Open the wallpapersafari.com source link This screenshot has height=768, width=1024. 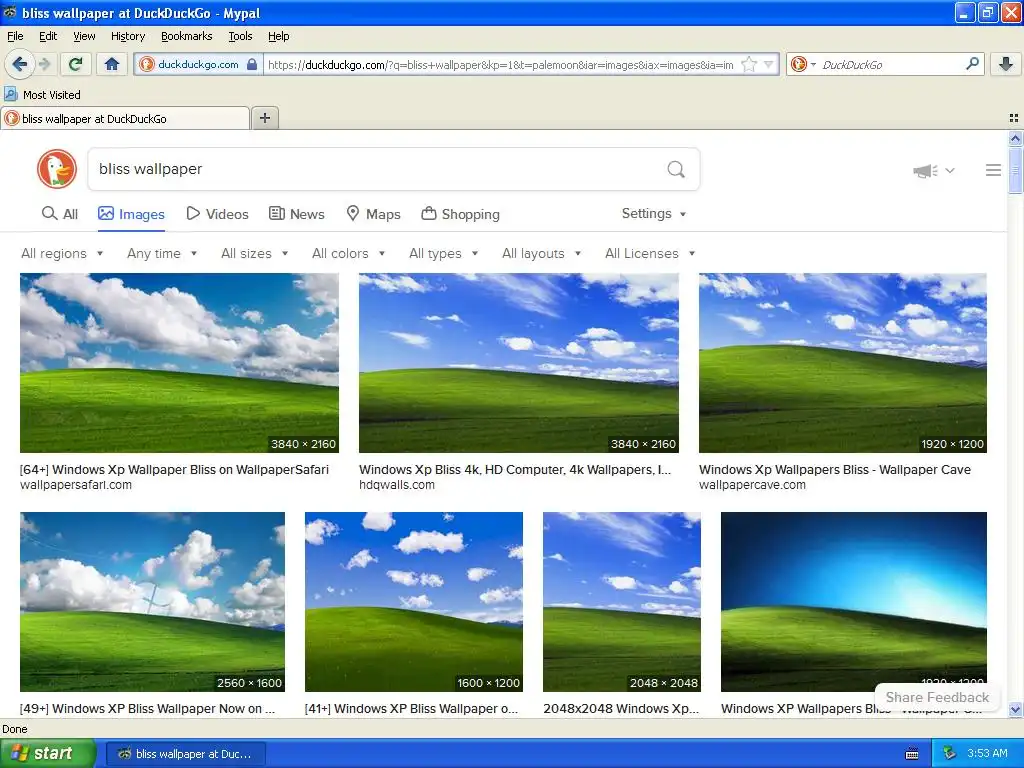click(76, 485)
